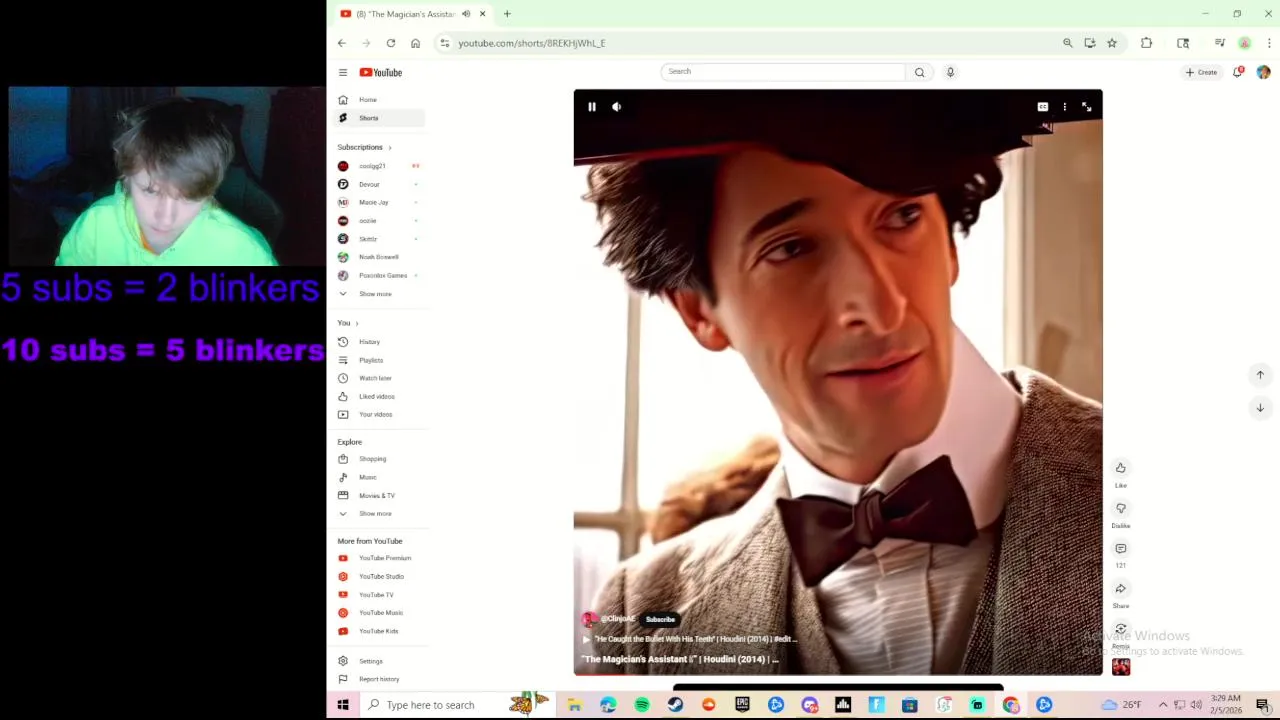Open YouTube Premium link

[x=379, y=558]
